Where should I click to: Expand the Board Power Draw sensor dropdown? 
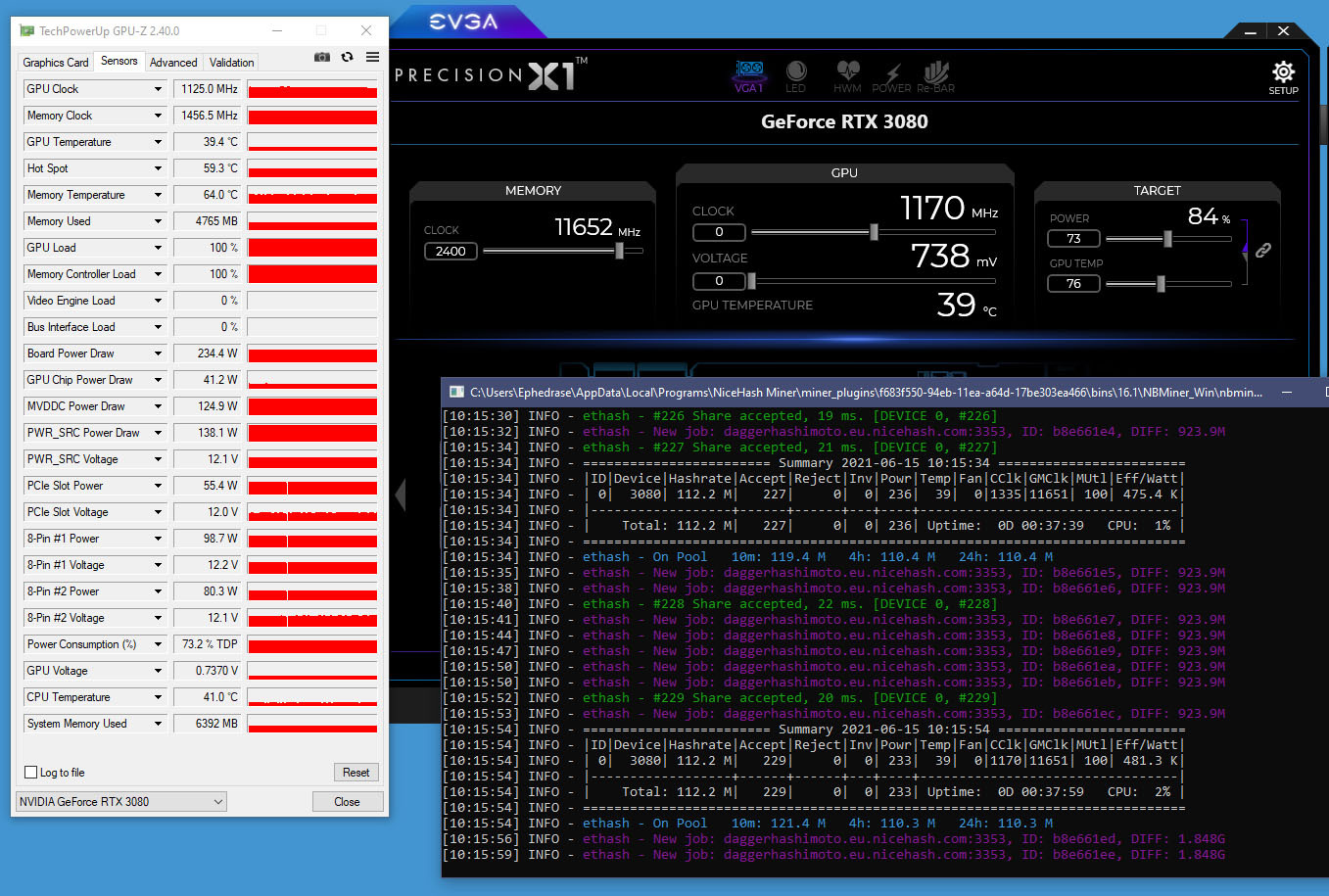(158, 354)
